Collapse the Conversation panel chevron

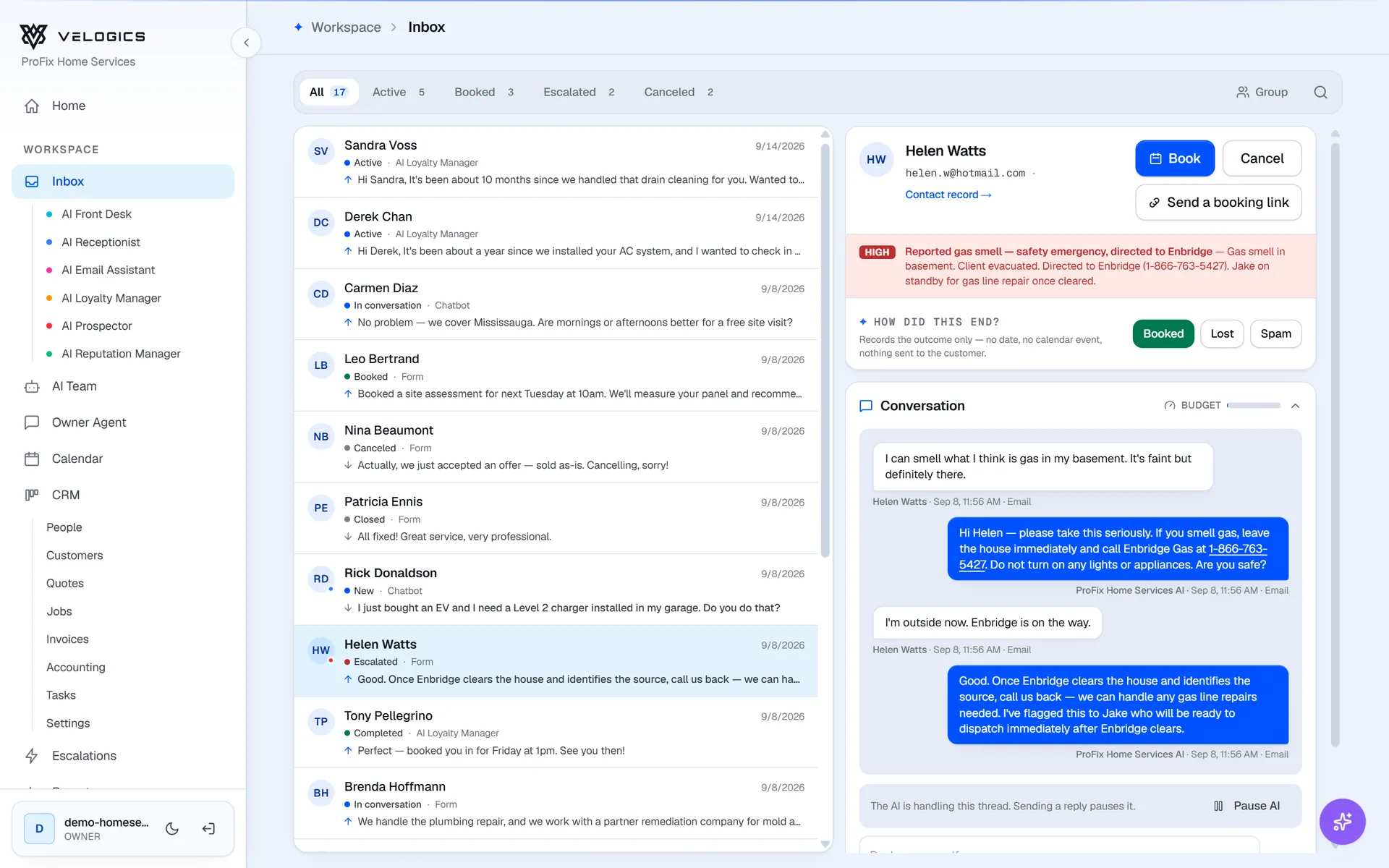point(1295,406)
